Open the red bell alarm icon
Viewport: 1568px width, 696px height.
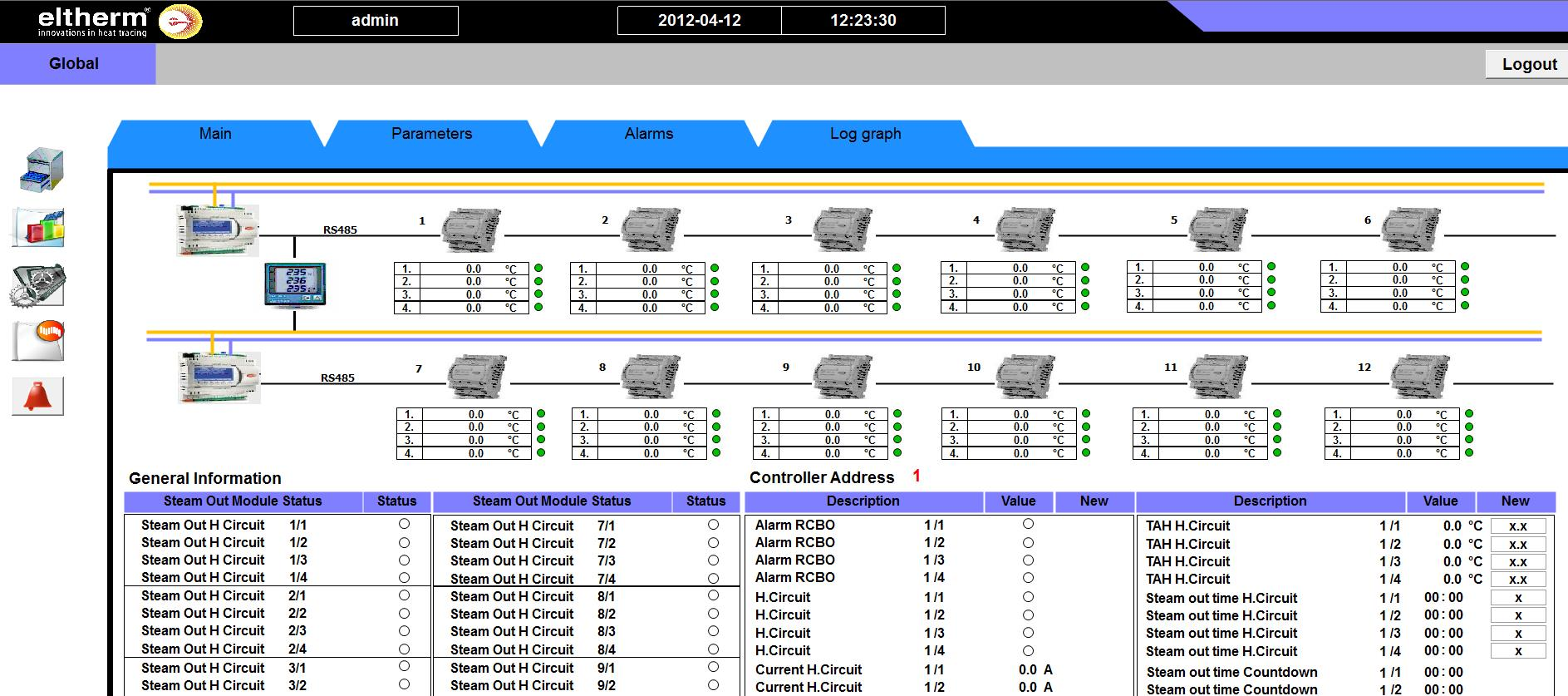(38, 396)
